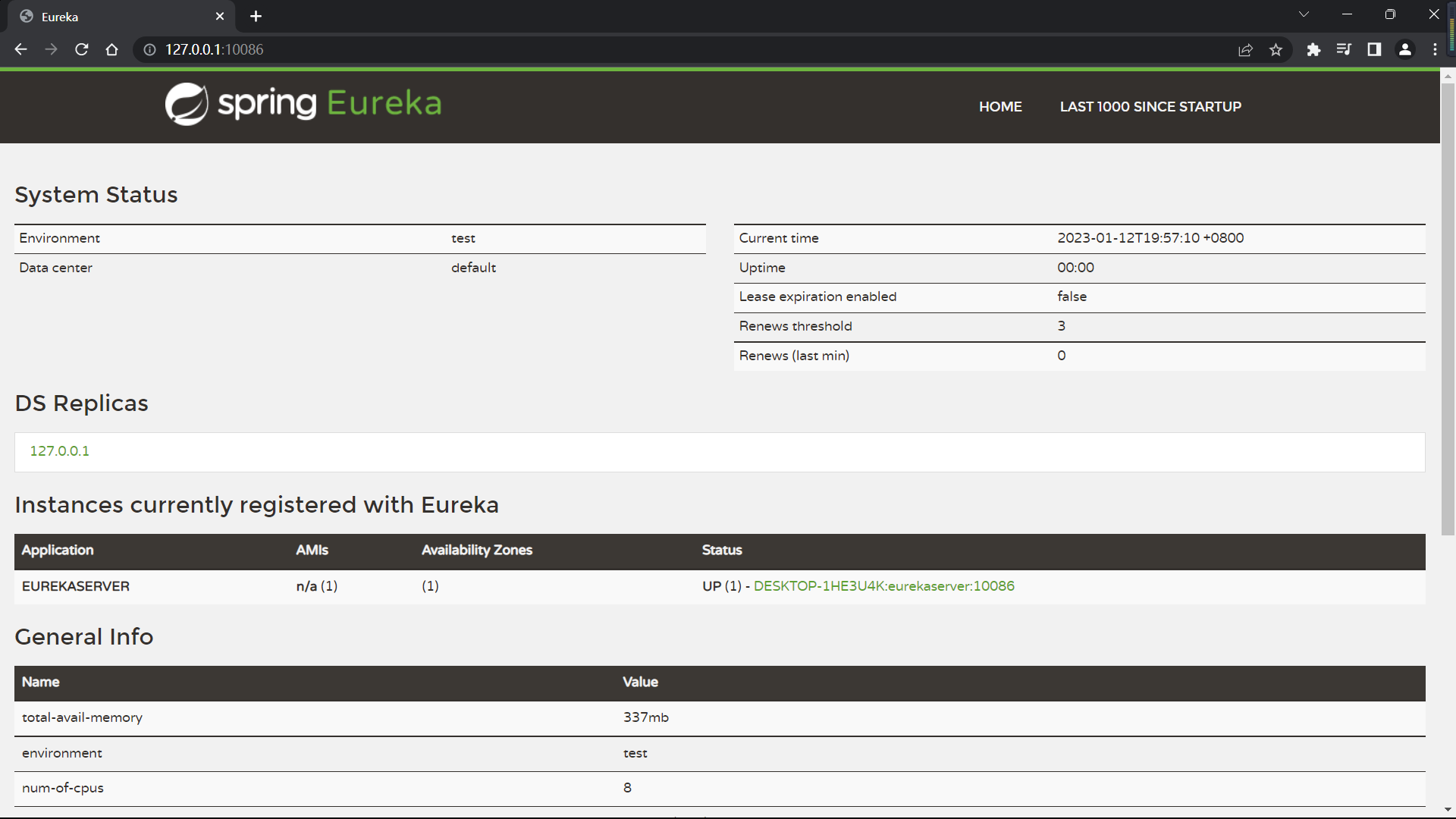Screen dimensions: 1456x819
Task: Go back with browser back arrow
Action: 20,49
